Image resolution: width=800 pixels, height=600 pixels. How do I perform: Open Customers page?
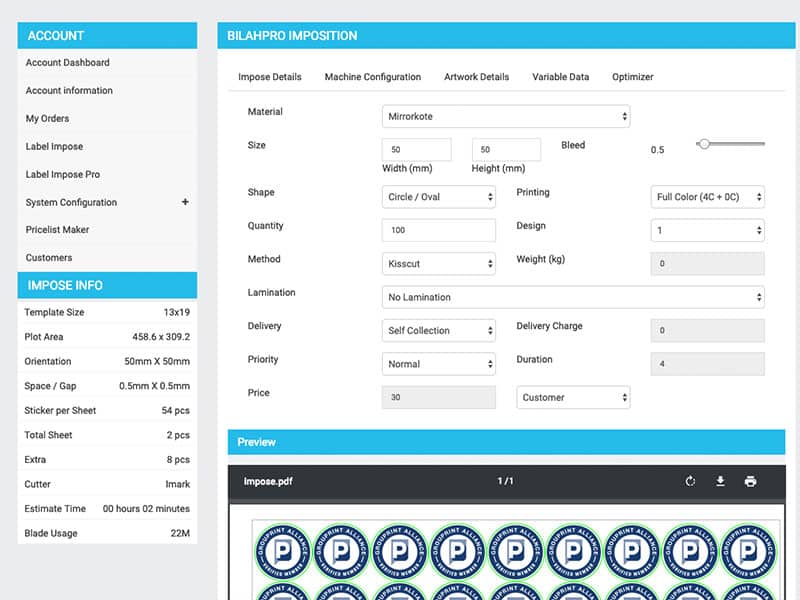pos(48,258)
